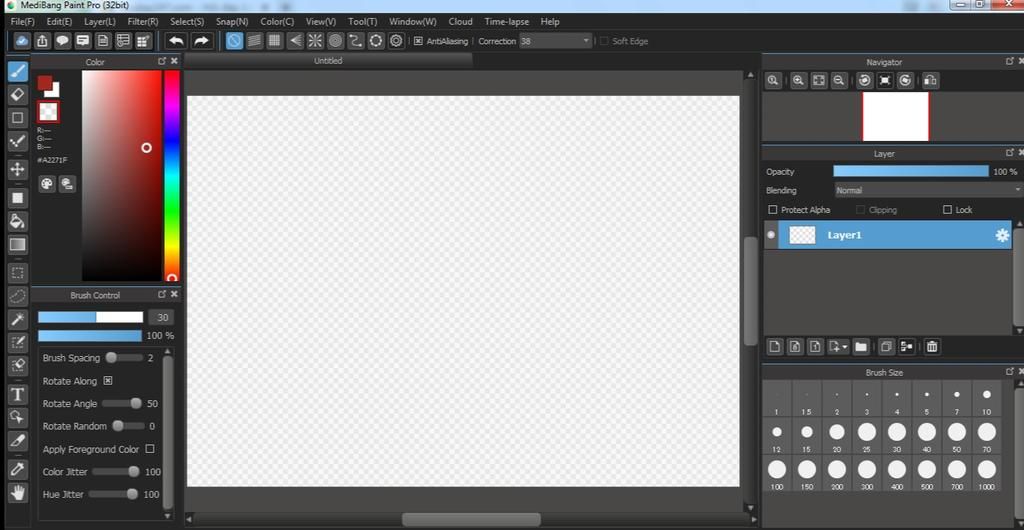
Task: Switch to the Untitled canvas tab
Action: click(x=328, y=61)
